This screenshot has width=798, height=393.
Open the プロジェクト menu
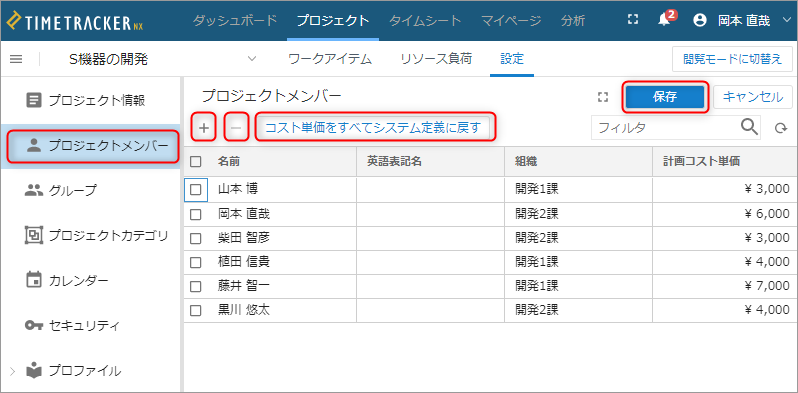333,20
